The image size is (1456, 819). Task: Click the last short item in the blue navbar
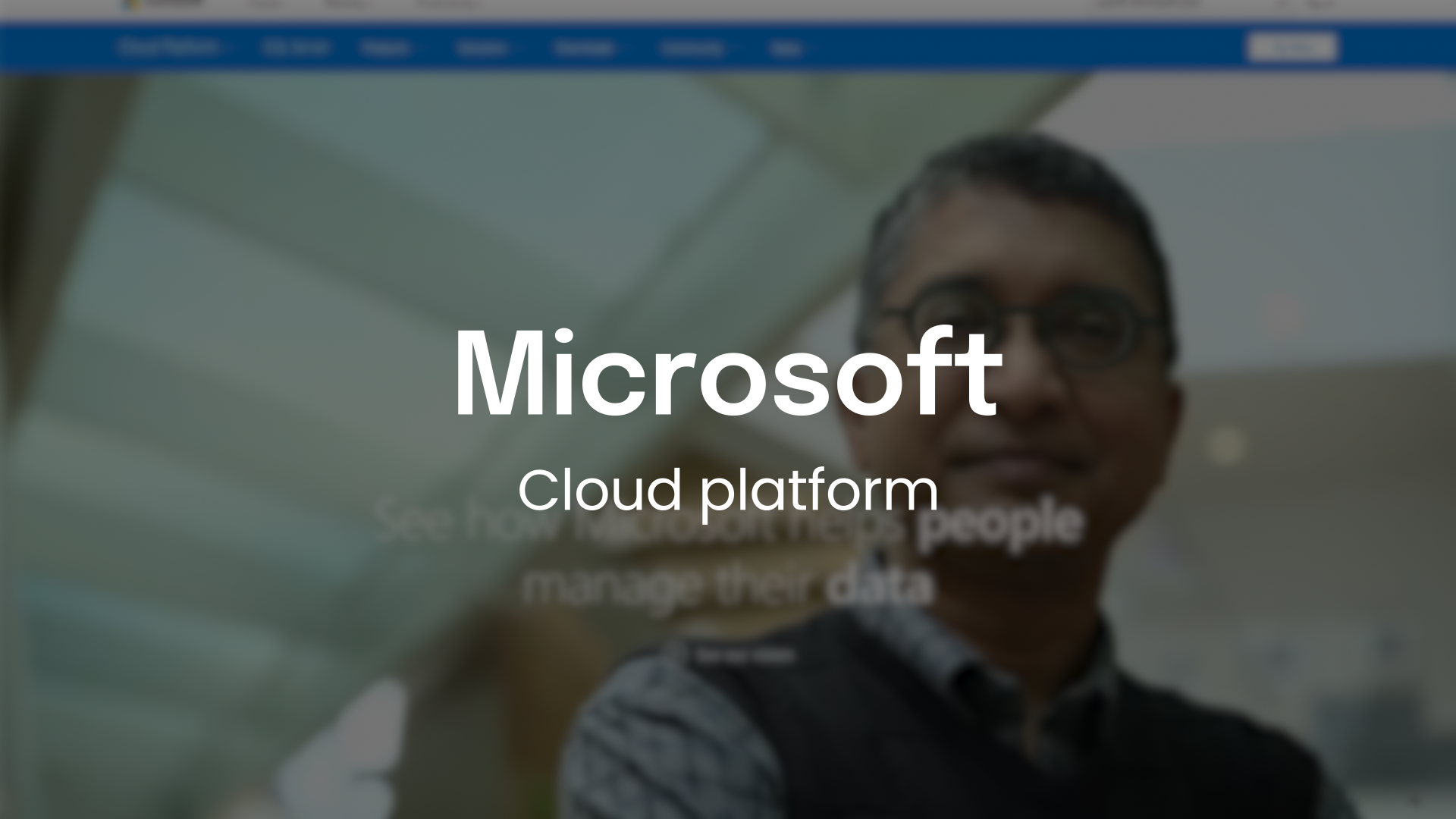tap(786, 49)
